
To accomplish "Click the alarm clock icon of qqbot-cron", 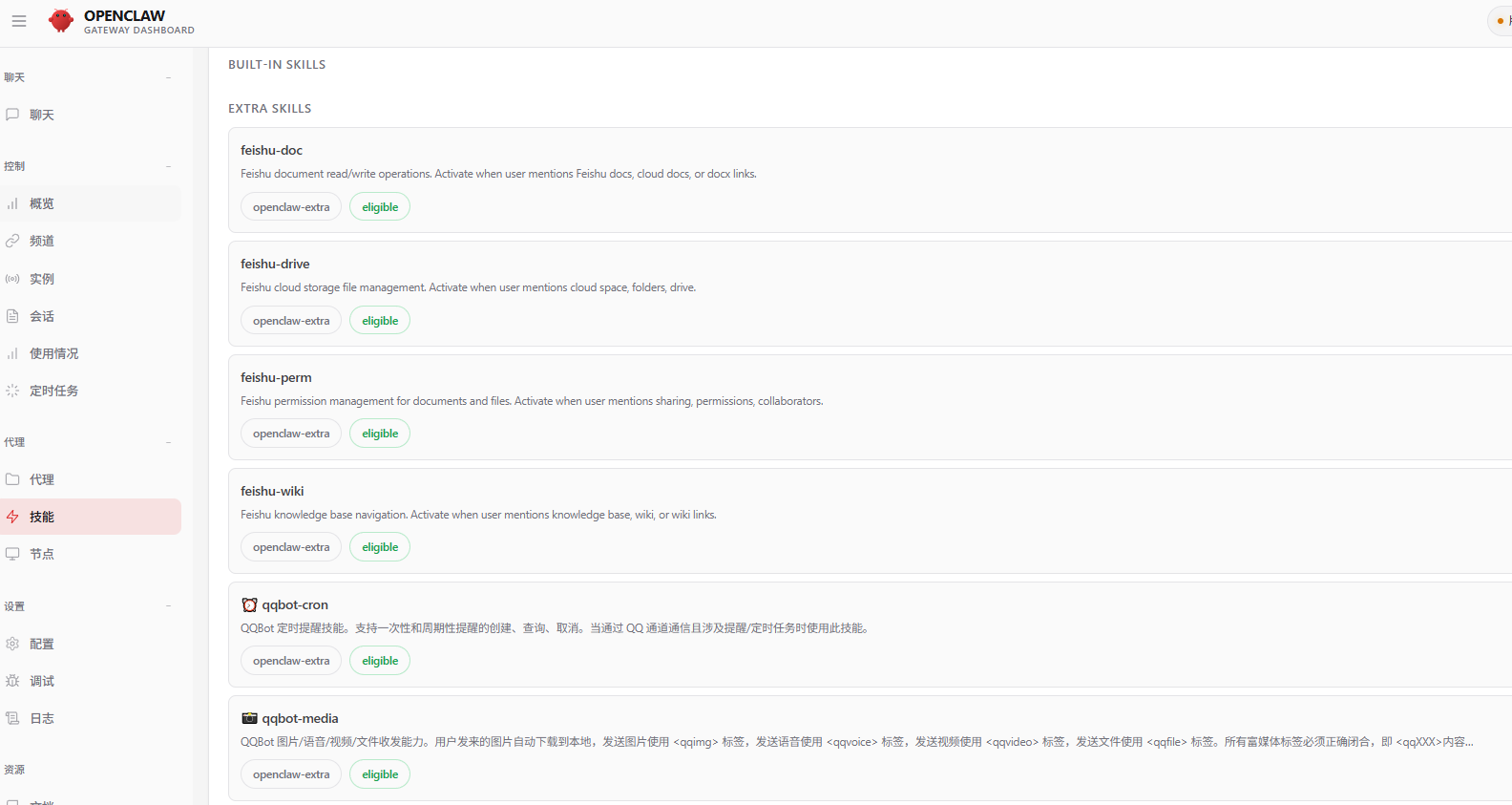I will (249, 604).
